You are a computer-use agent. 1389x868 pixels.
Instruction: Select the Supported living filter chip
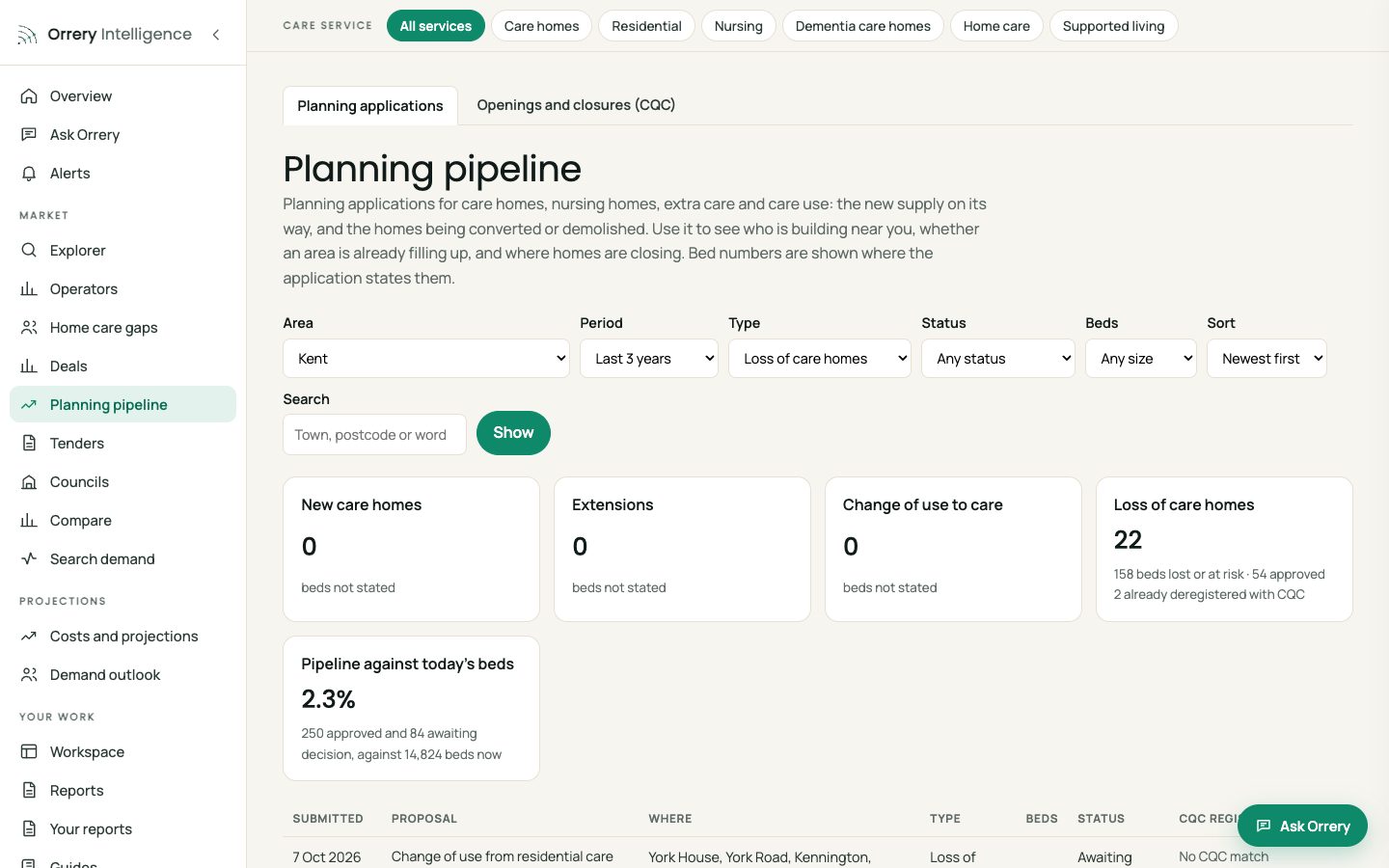[1114, 26]
